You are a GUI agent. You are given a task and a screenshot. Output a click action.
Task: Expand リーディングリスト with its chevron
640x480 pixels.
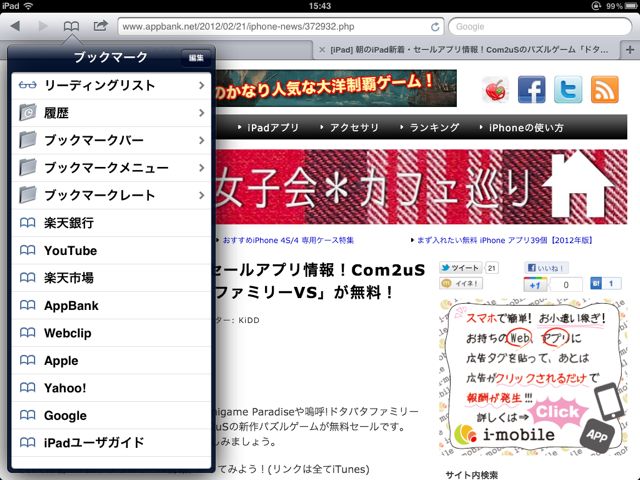click(201, 85)
